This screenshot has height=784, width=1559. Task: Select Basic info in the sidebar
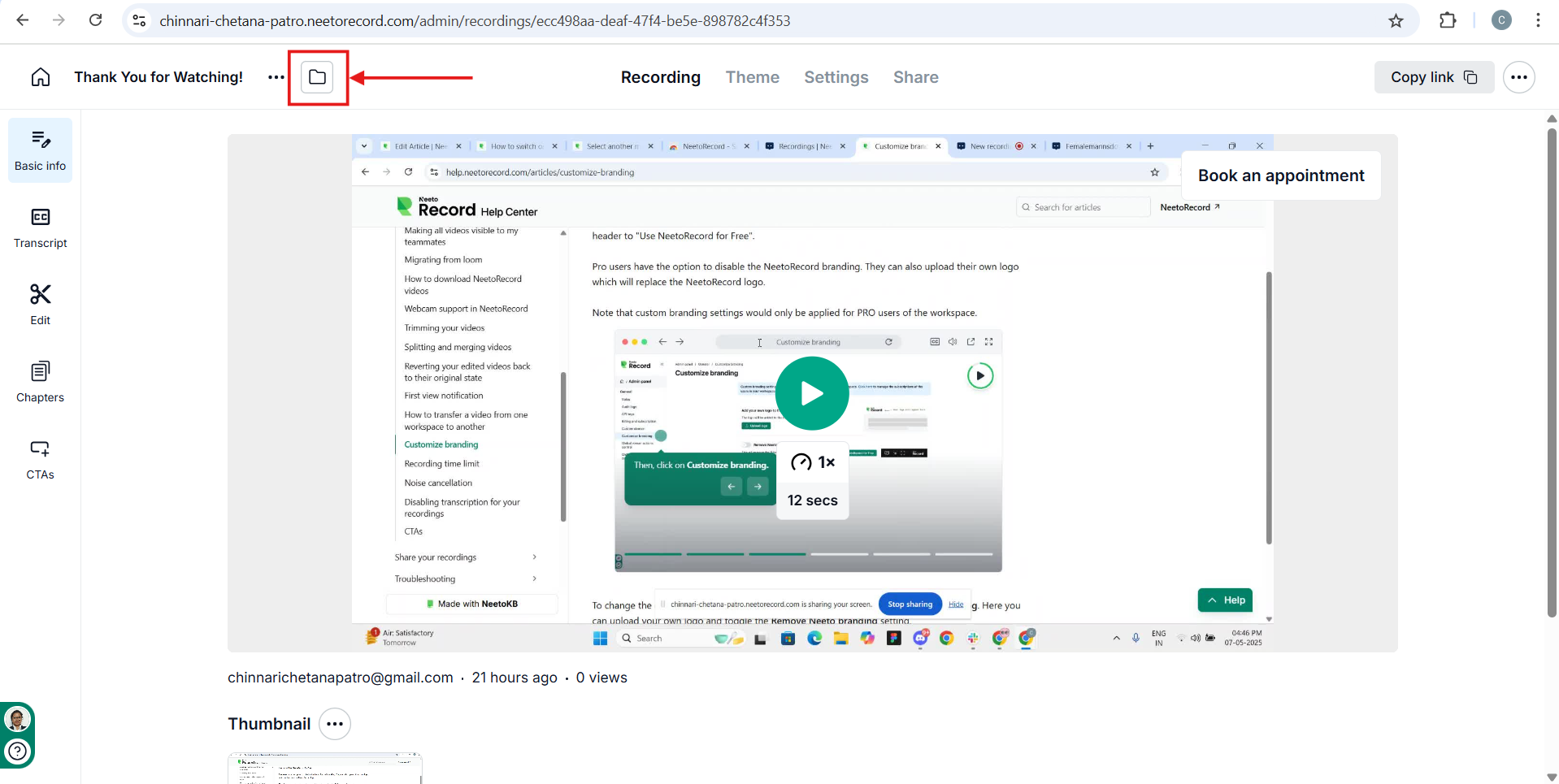(41, 150)
